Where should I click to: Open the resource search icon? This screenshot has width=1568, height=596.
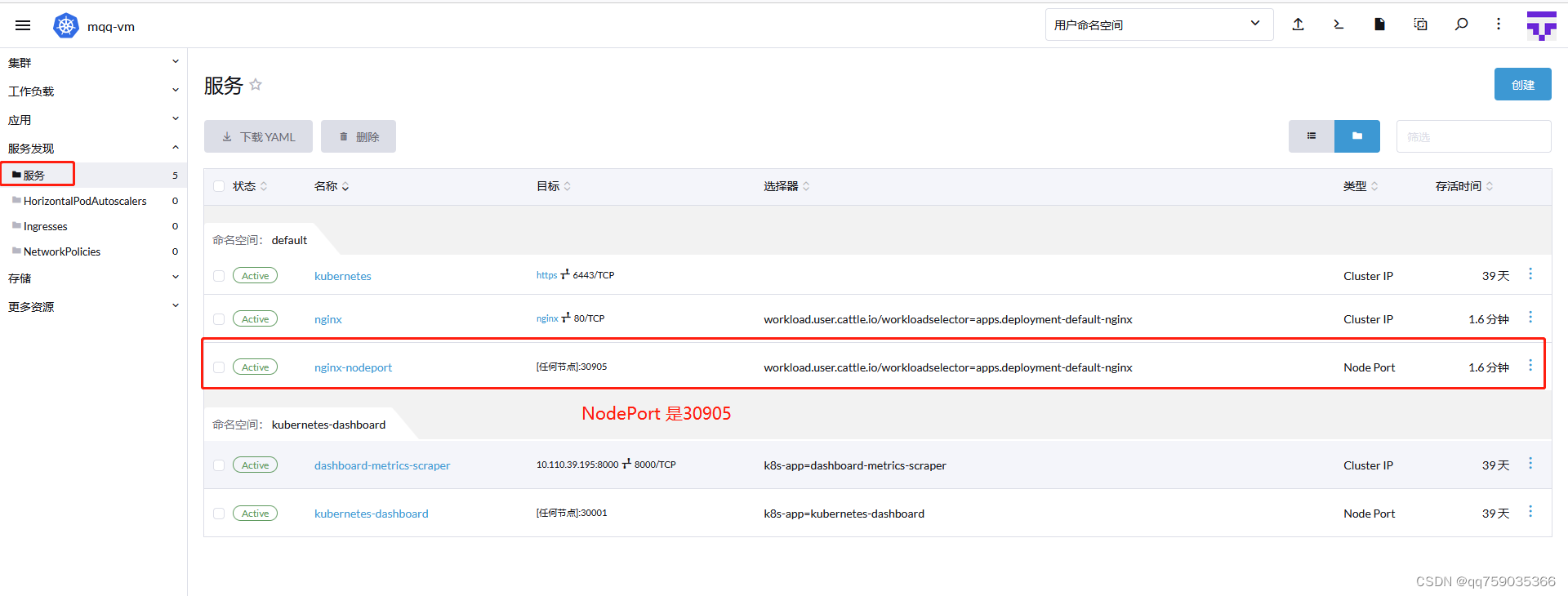click(x=1461, y=24)
